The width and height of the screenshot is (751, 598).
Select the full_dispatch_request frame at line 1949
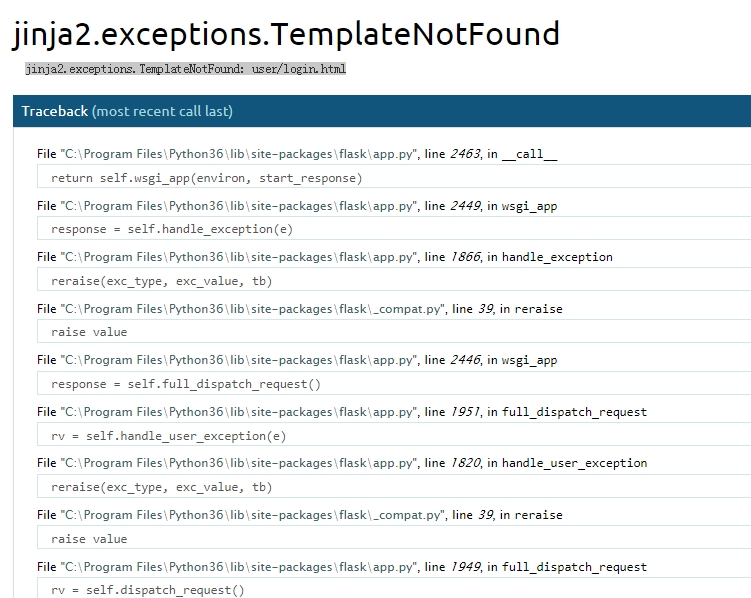(342, 567)
